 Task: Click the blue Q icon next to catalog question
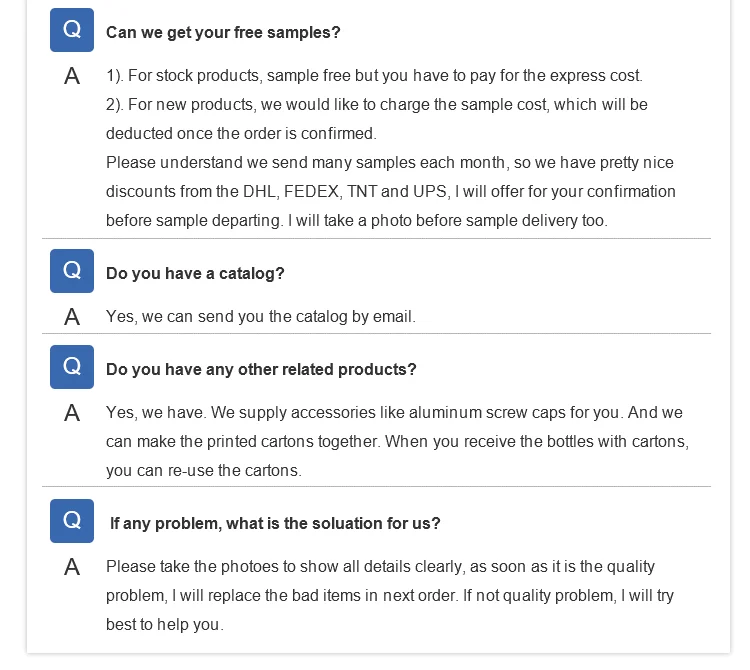pos(72,271)
